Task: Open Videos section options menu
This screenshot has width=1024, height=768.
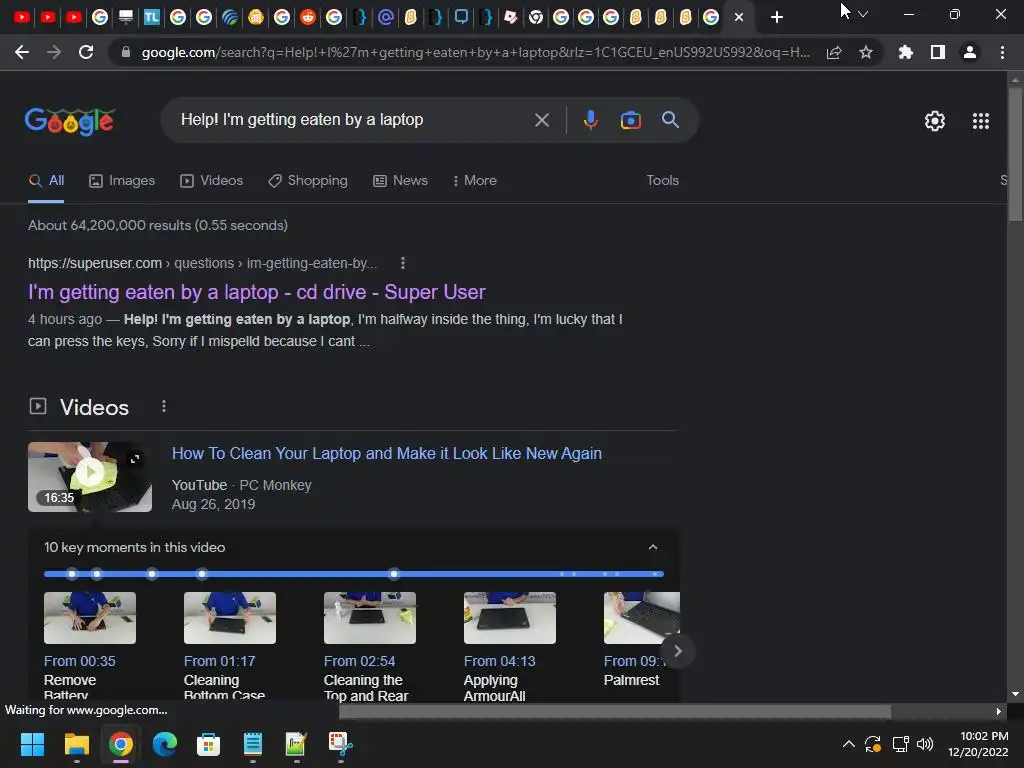Action: pos(164,406)
